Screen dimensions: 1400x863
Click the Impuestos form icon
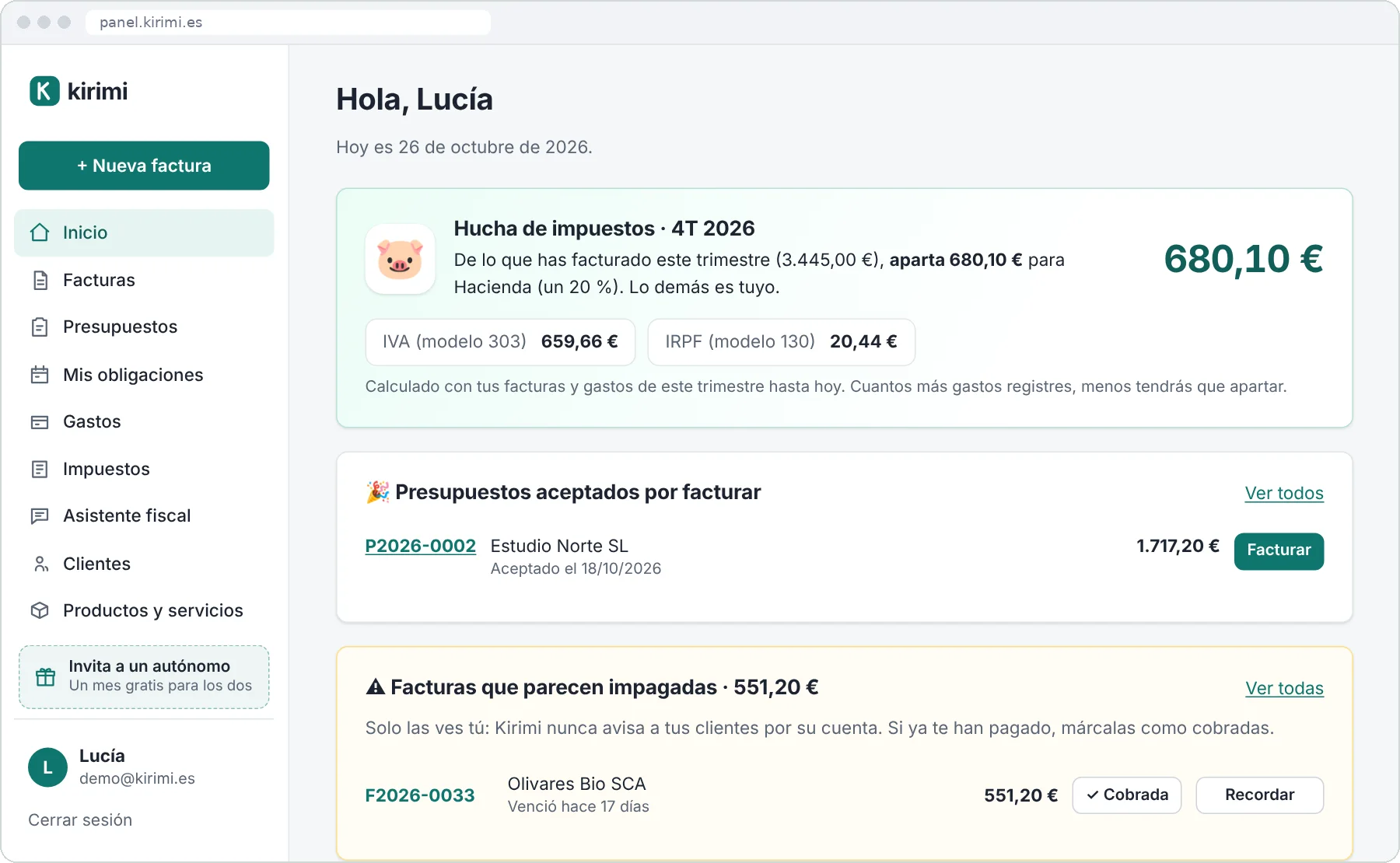tap(40, 469)
